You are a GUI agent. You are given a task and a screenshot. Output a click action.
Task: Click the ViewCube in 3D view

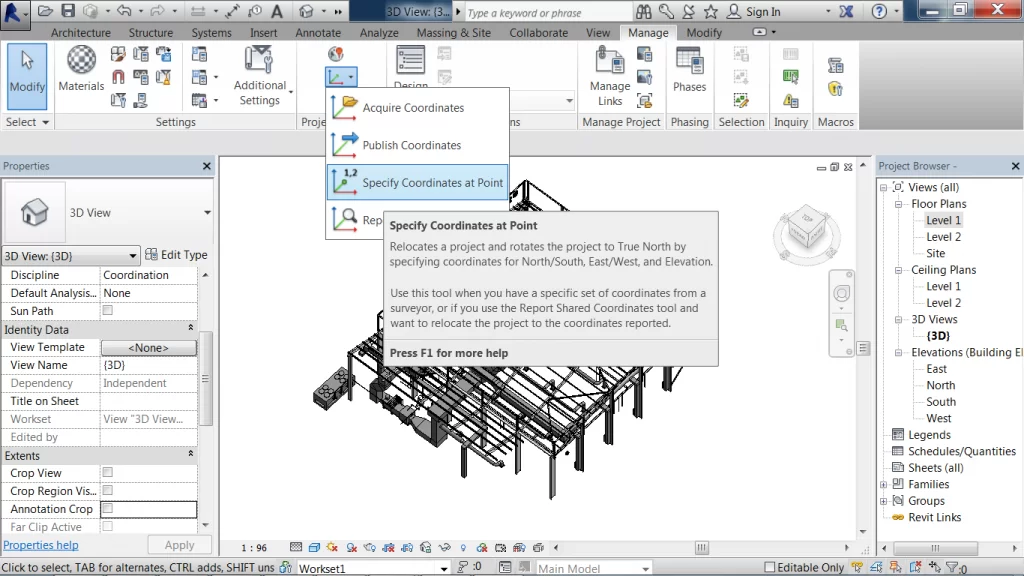point(808,227)
